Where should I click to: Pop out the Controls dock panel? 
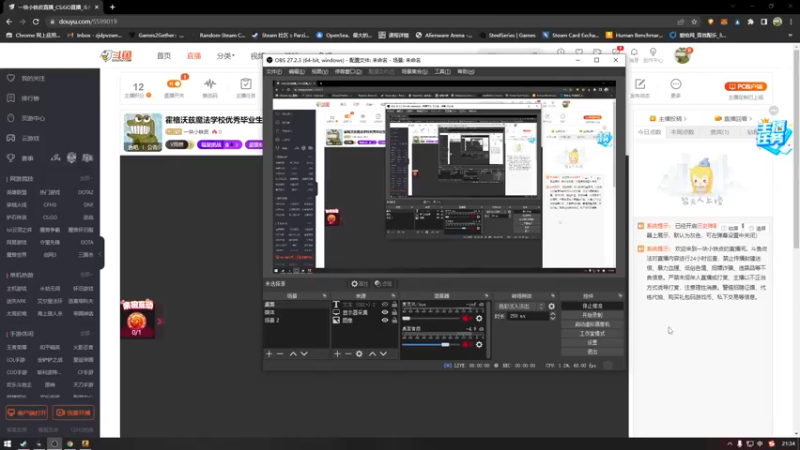[x=620, y=296]
